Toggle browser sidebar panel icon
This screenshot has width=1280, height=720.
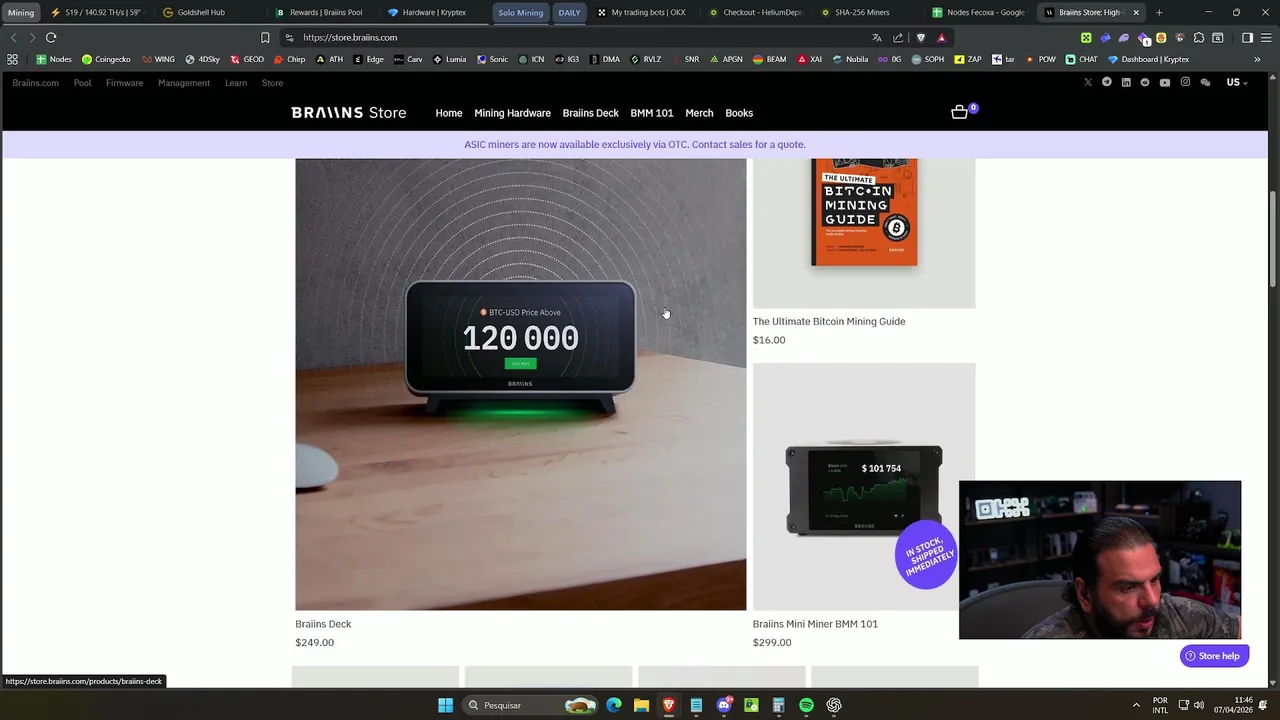(x=1247, y=37)
